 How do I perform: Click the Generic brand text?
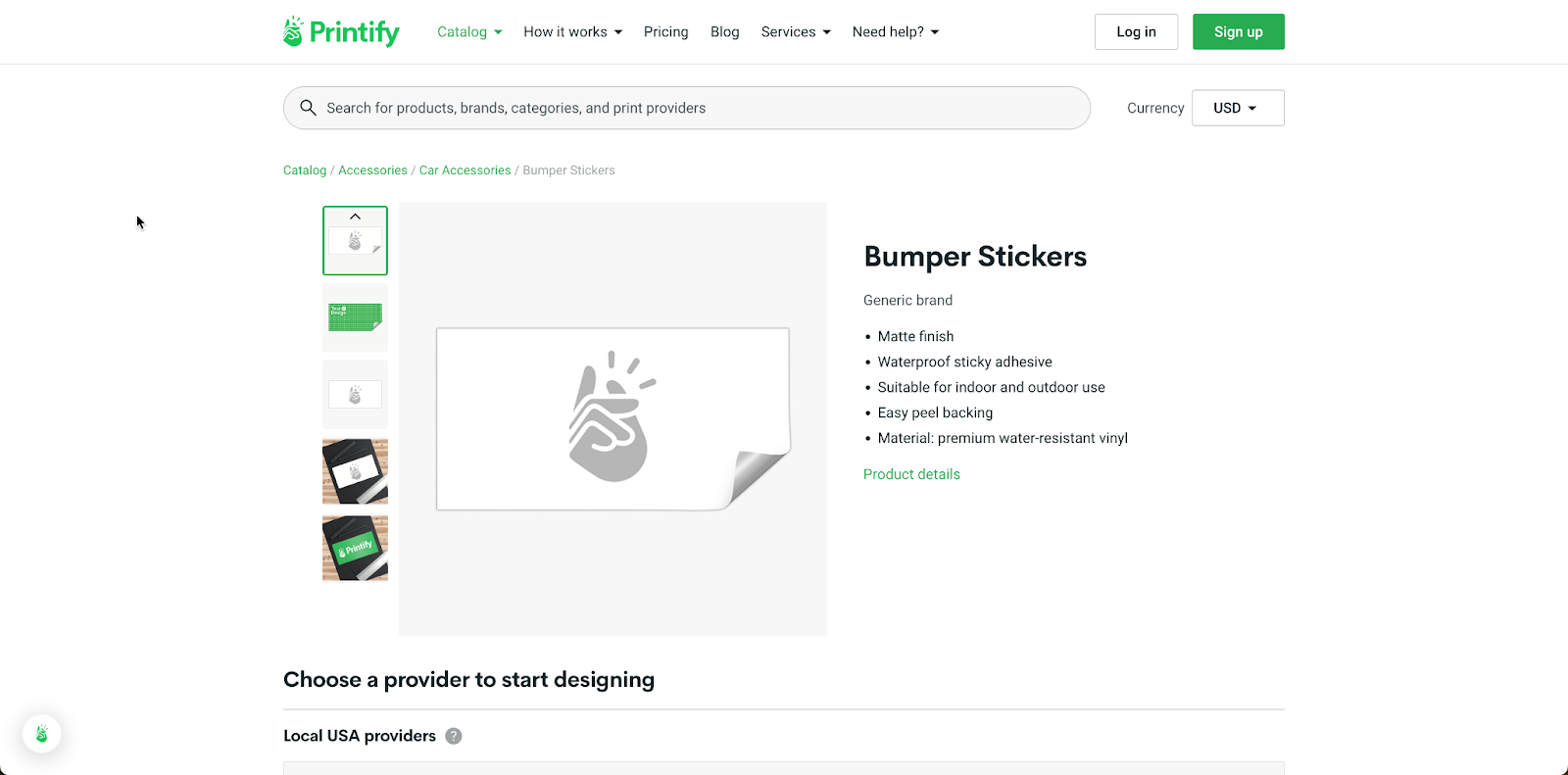tap(907, 301)
